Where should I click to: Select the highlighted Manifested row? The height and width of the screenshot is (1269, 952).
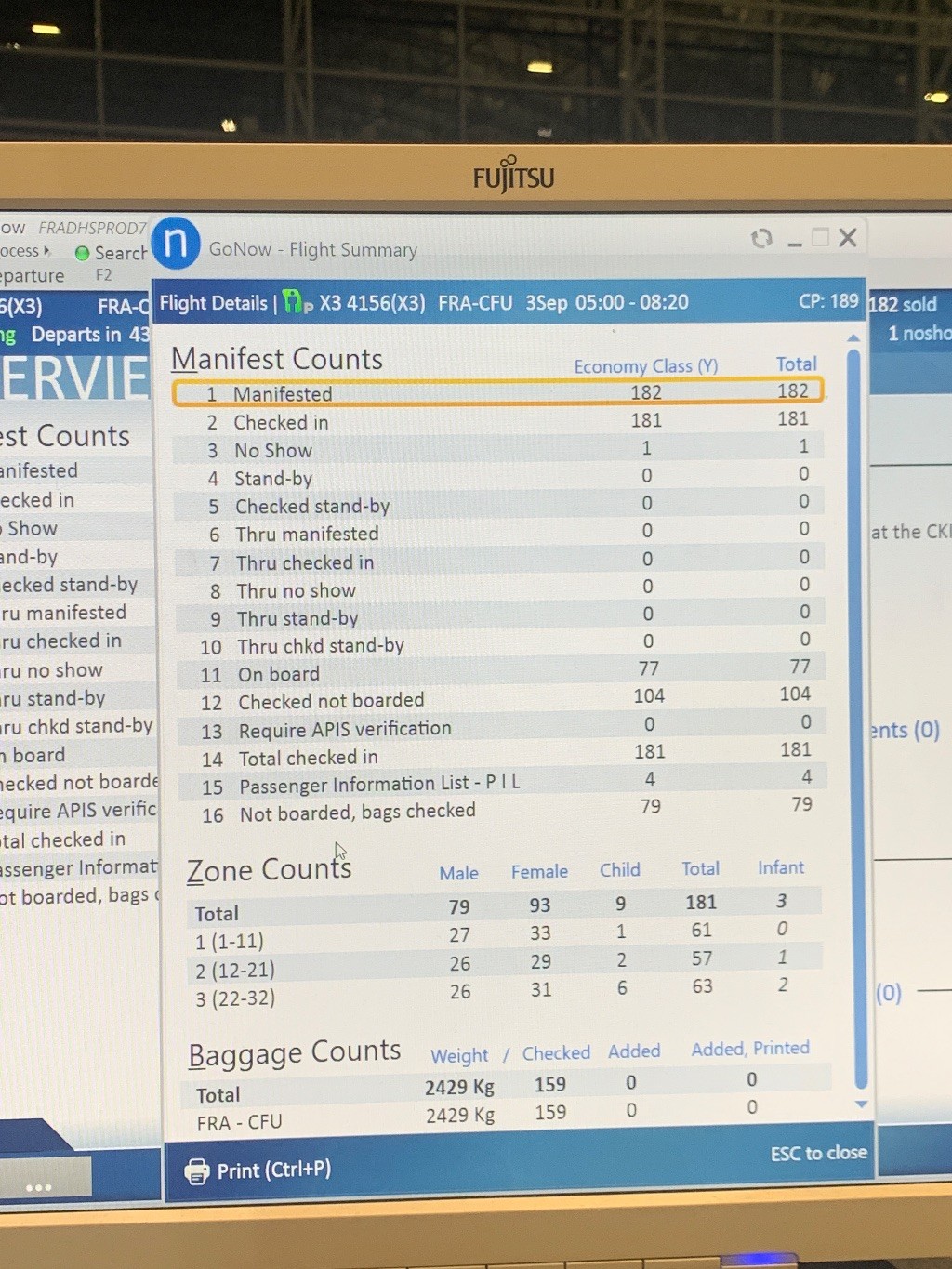point(497,392)
